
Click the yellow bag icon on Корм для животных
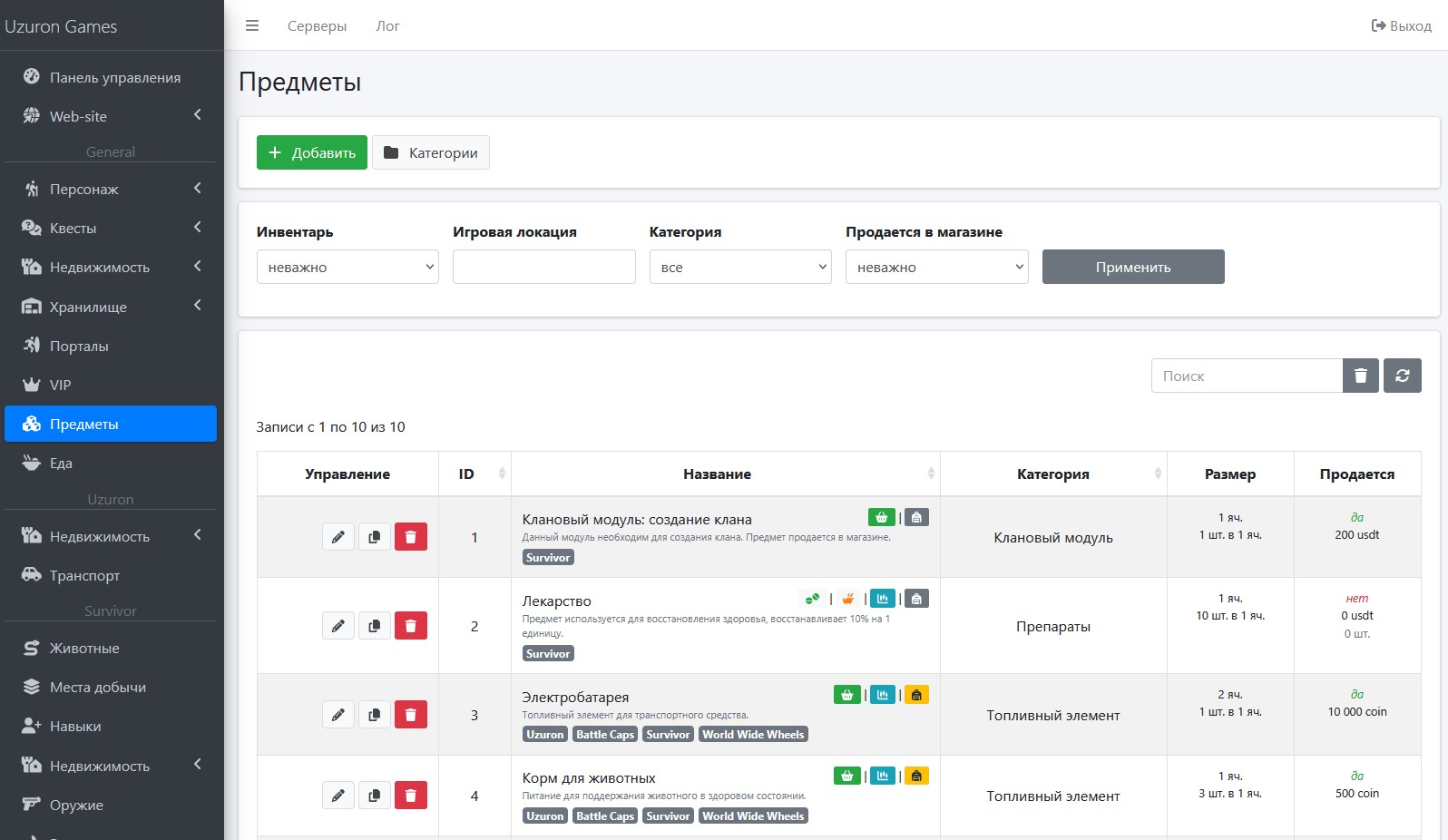[x=916, y=777]
